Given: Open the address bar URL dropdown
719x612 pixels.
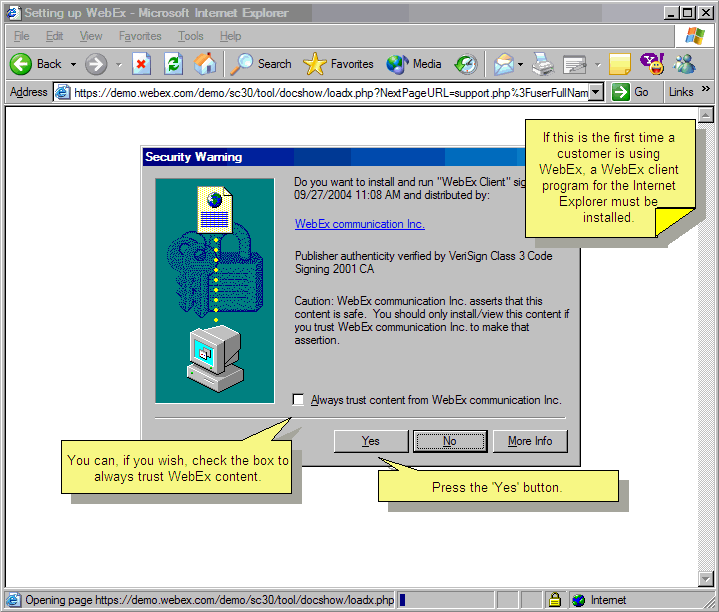Looking at the screenshot, I should 596,92.
